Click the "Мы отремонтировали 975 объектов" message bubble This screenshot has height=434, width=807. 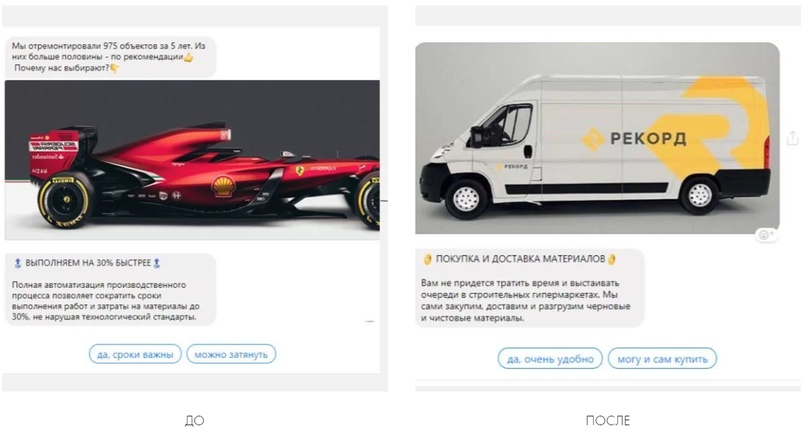(111, 57)
